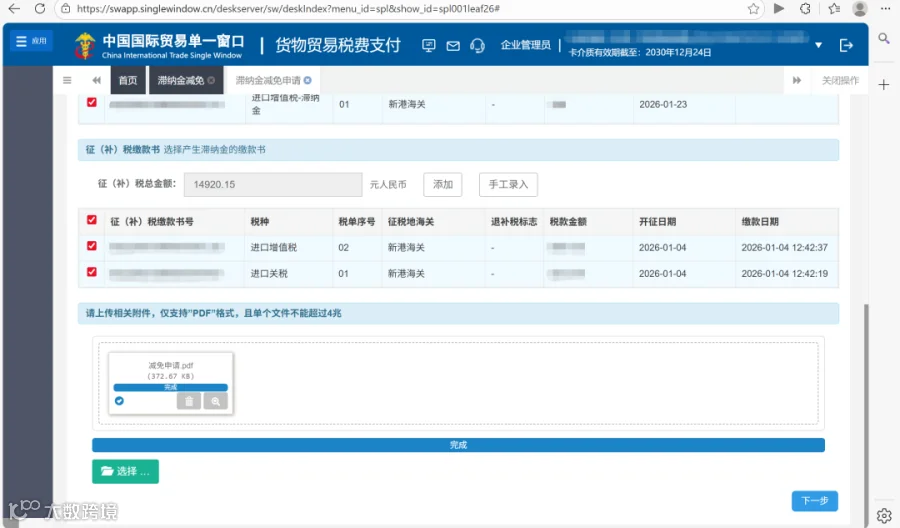Click the browser play-shaped toolbar icon

779,9
